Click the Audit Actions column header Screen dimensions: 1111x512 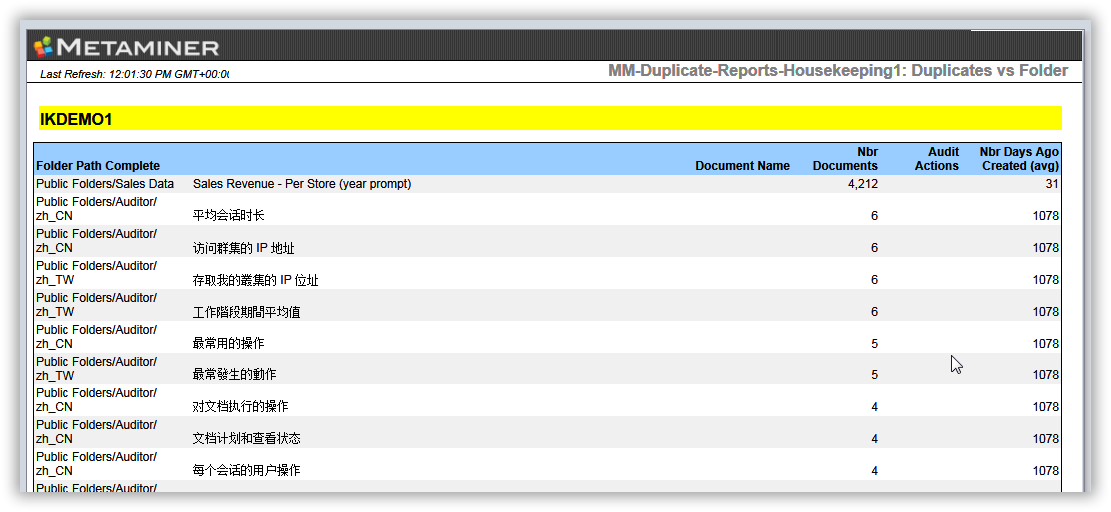[937, 159]
